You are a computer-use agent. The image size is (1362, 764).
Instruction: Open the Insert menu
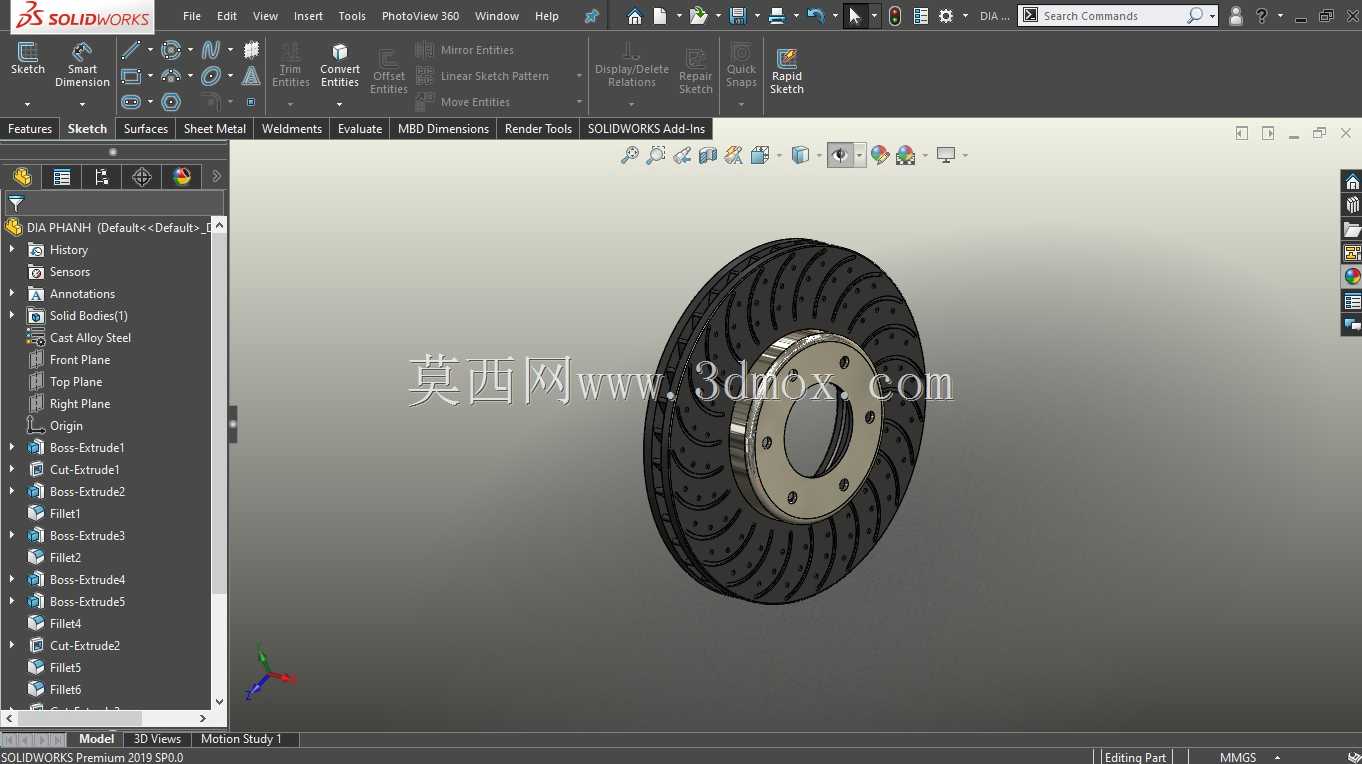tap(308, 16)
